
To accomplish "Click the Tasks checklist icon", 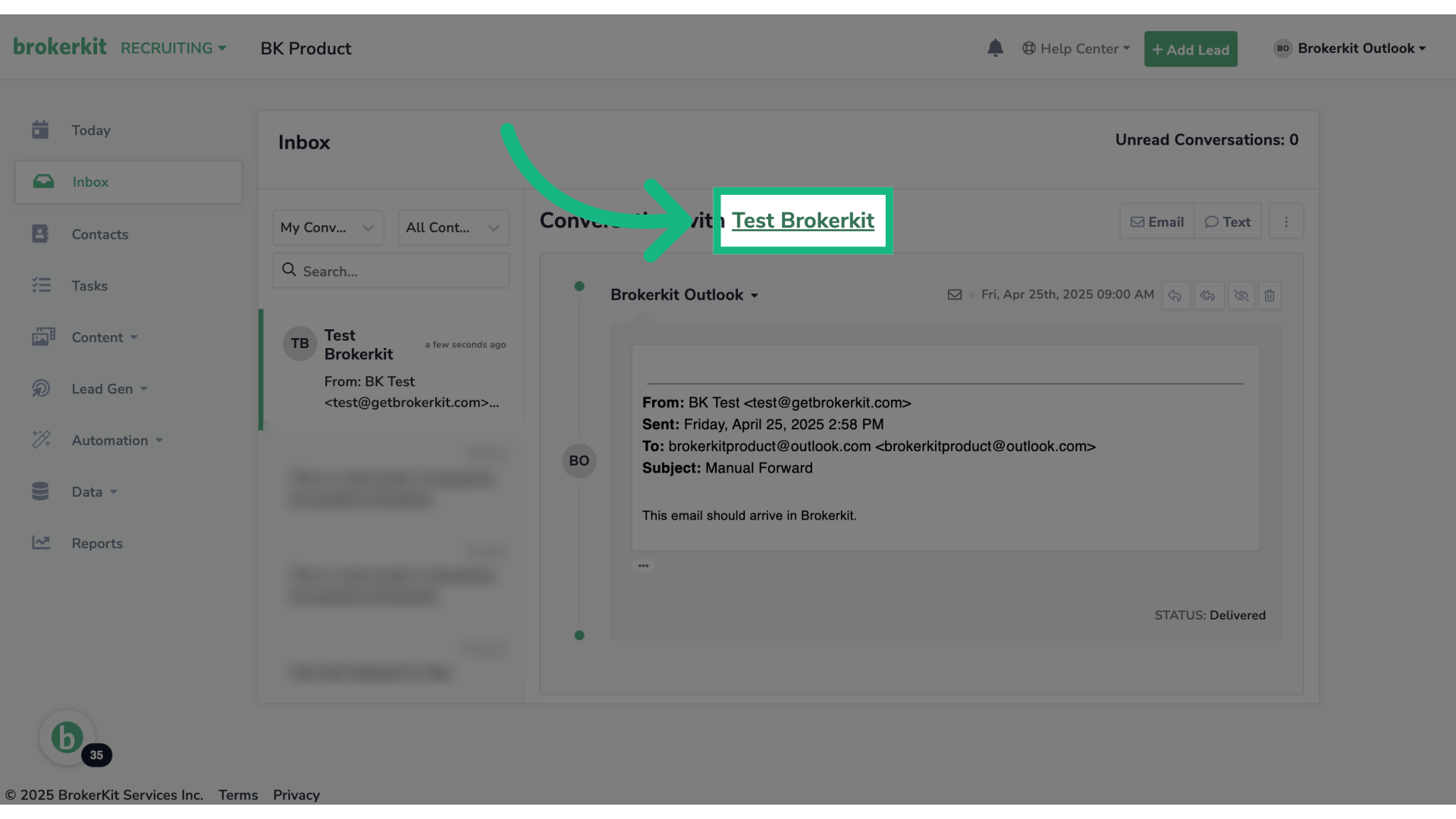I will (41, 285).
